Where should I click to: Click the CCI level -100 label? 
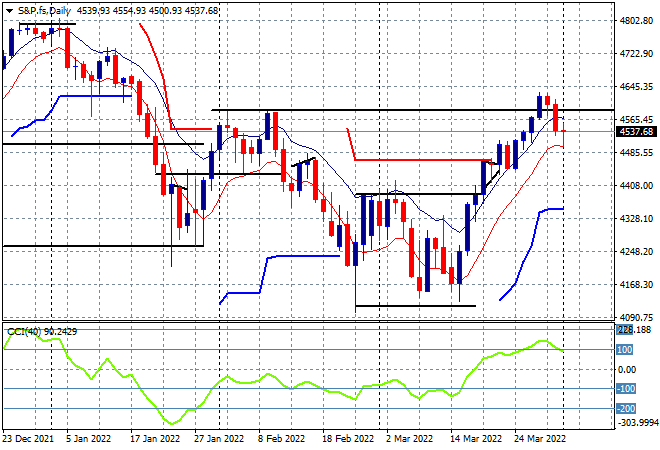(x=626, y=389)
